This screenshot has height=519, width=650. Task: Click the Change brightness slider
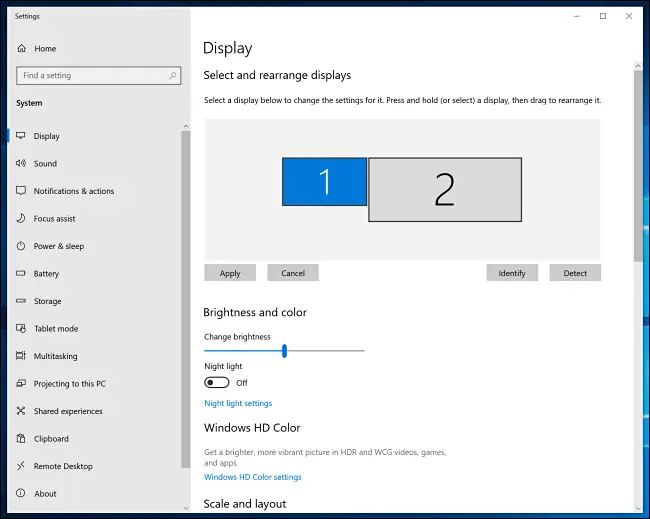(x=284, y=350)
